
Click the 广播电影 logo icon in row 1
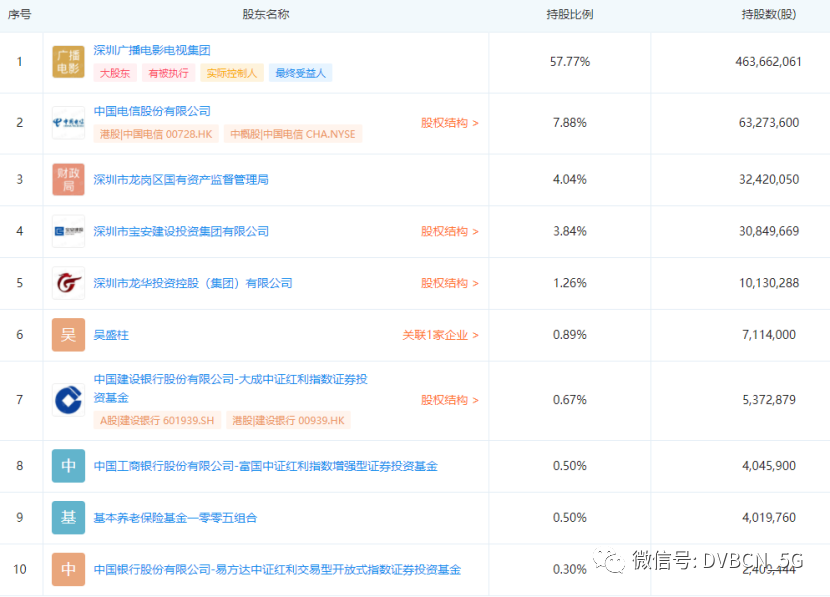(x=68, y=62)
